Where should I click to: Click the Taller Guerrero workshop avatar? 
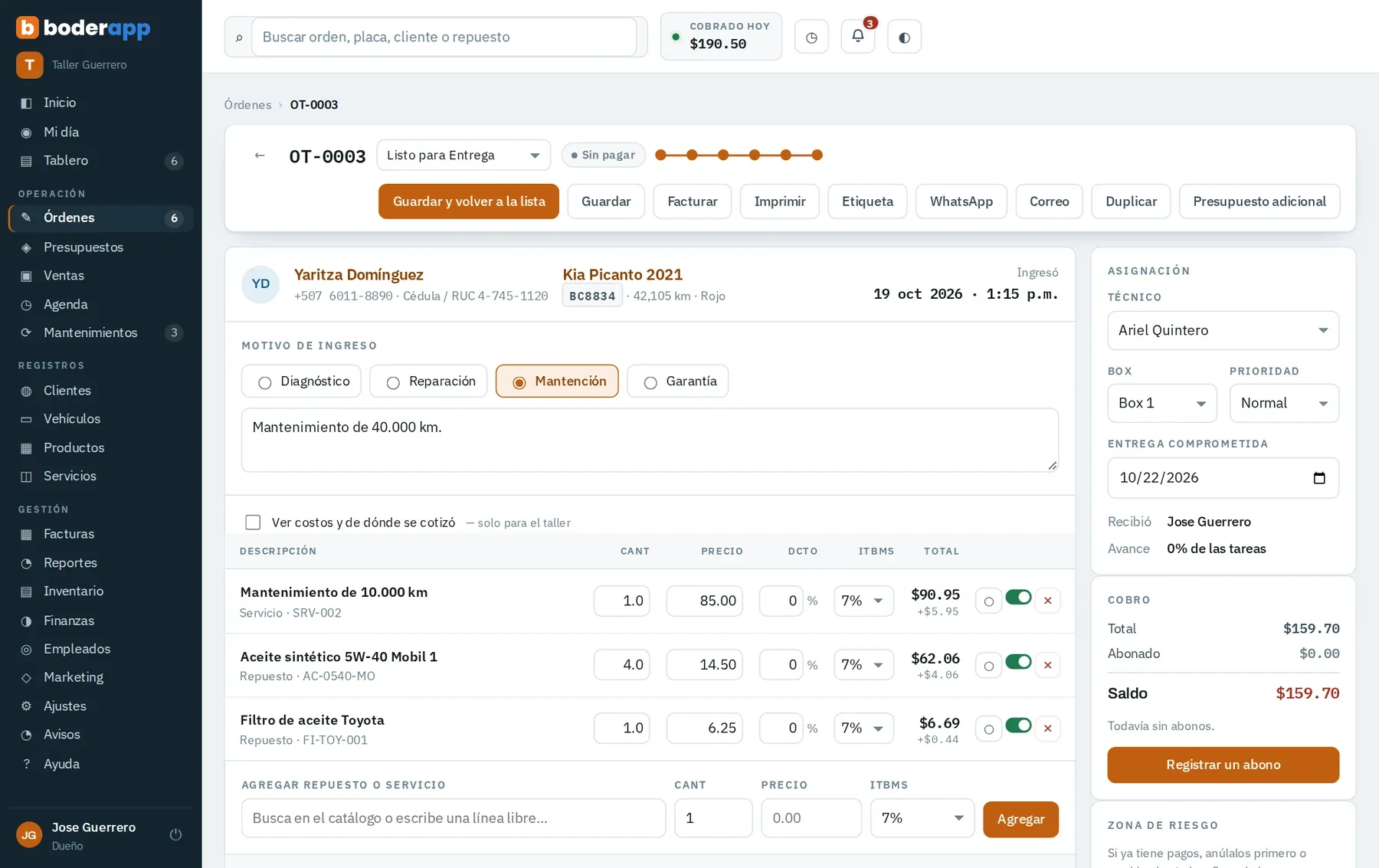point(29,65)
